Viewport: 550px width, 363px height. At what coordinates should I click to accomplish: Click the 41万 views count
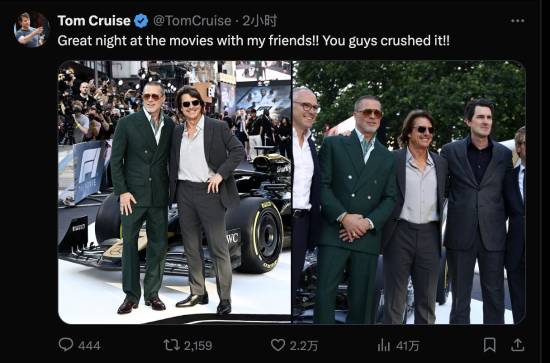(x=407, y=346)
